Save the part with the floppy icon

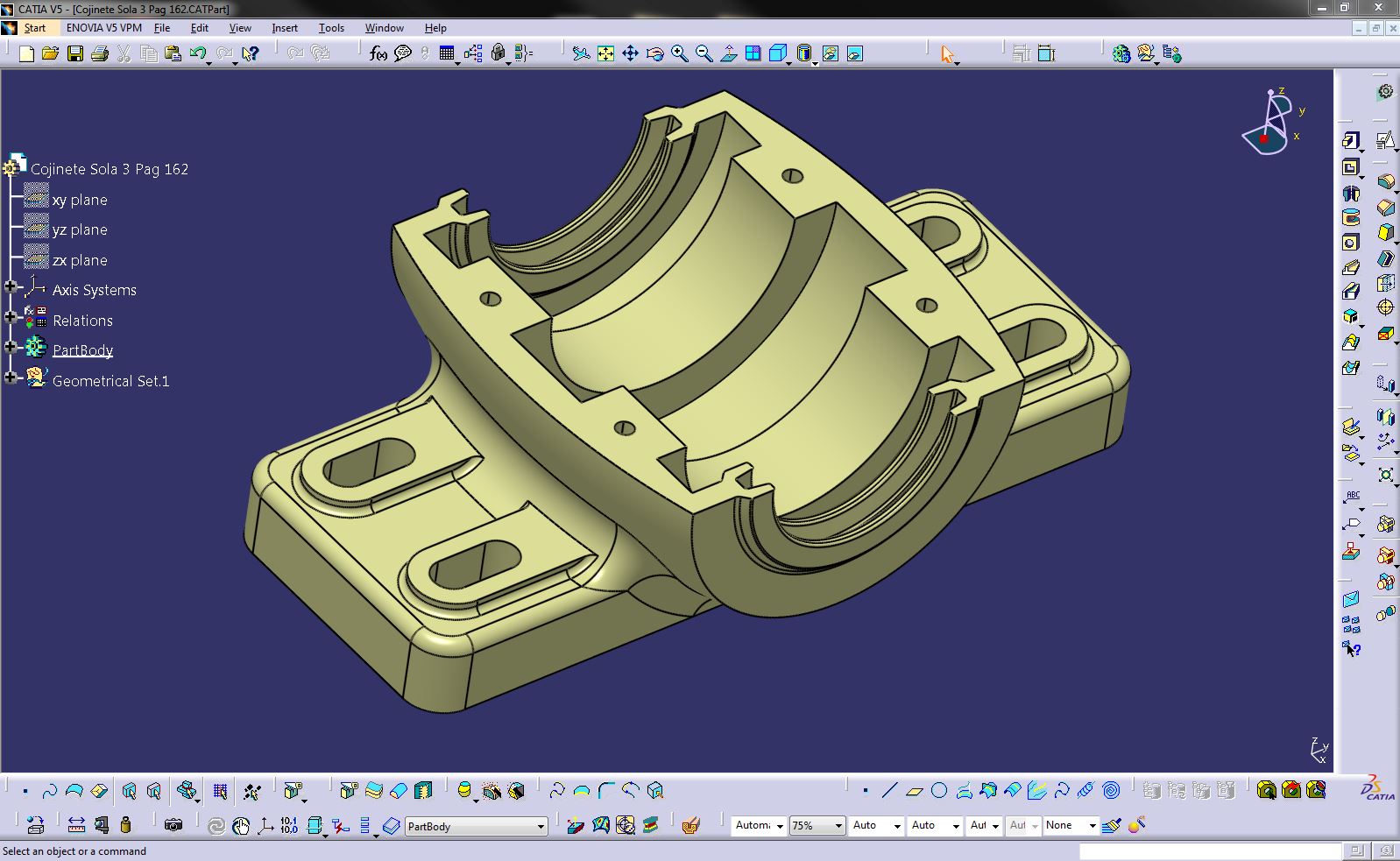(x=74, y=54)
